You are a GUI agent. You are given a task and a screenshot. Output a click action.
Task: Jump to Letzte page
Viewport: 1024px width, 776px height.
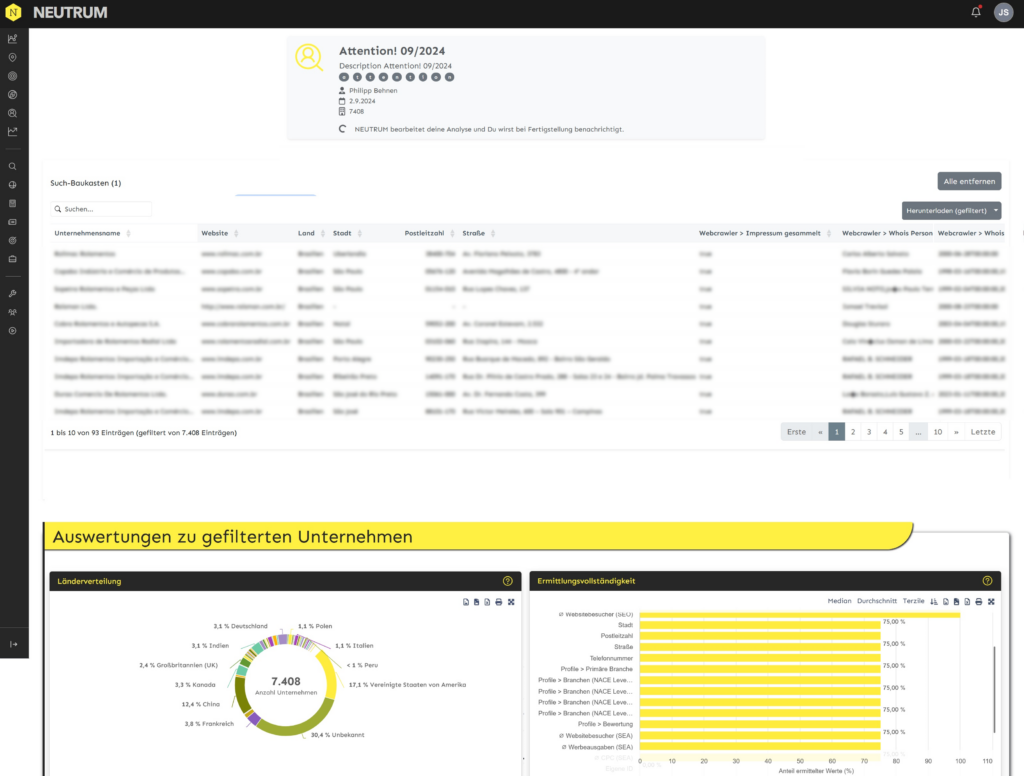pyautogui.click(x=983, y=432)
